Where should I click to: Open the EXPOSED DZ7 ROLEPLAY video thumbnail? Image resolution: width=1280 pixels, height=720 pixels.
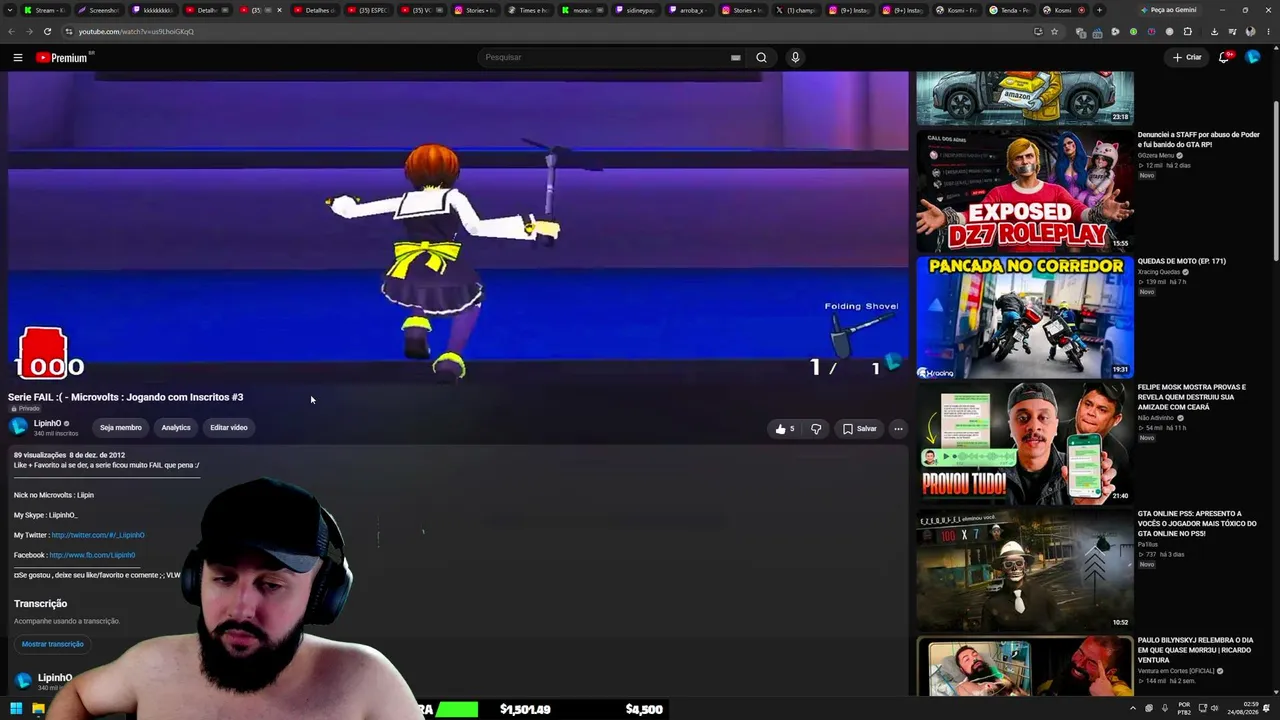(1025, 190)
